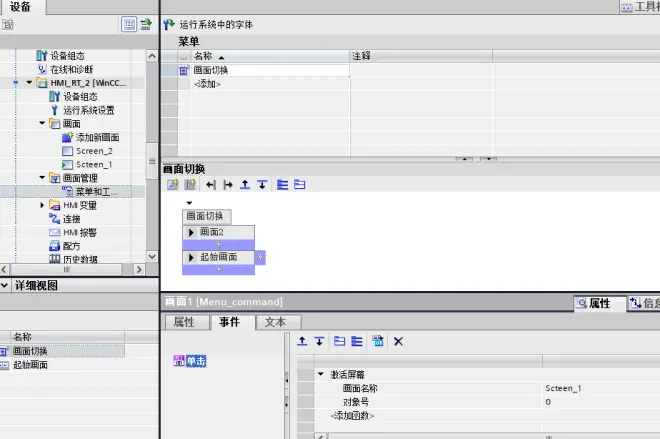Click <添加函数> to add a function

pos(358,414)
